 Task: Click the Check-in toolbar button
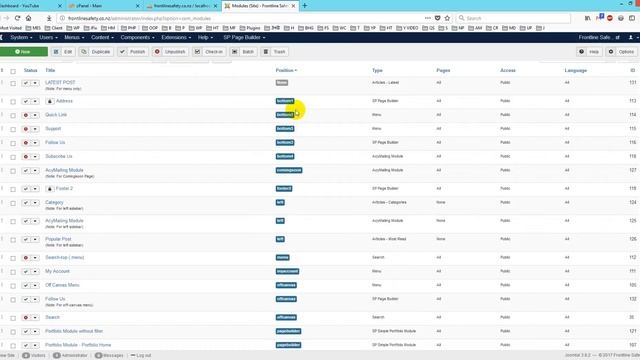209,52
